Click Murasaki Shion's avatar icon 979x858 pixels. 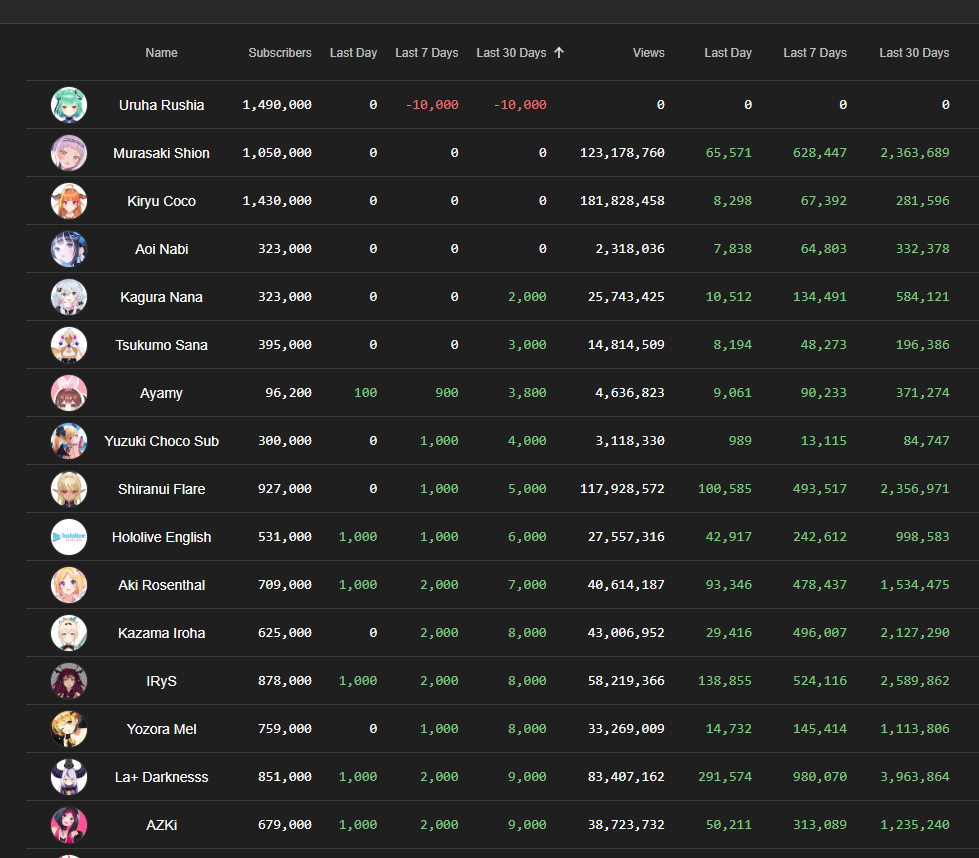tap(69, 153)
